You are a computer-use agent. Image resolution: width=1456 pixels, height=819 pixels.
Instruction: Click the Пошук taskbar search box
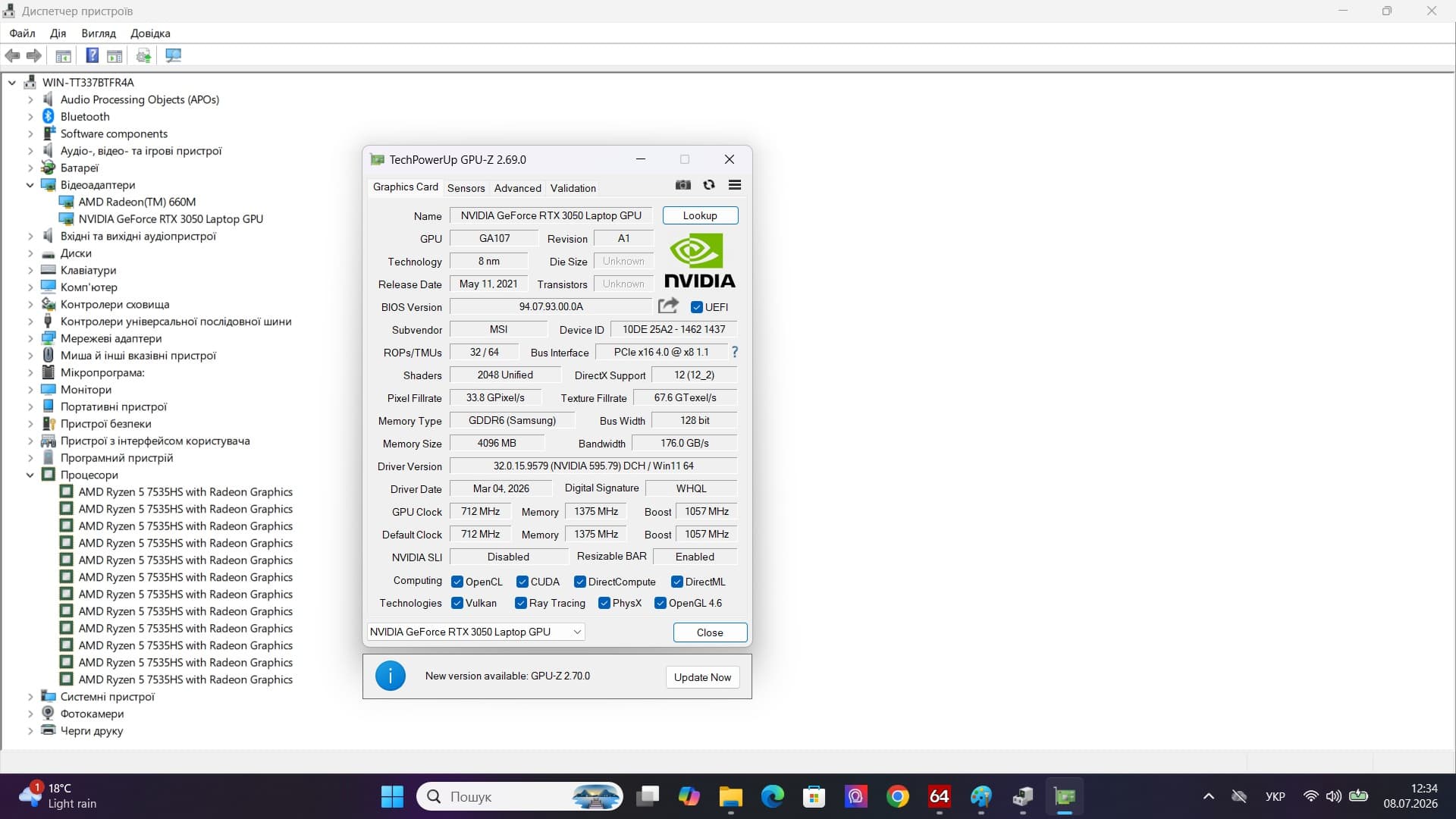[519, 796]
